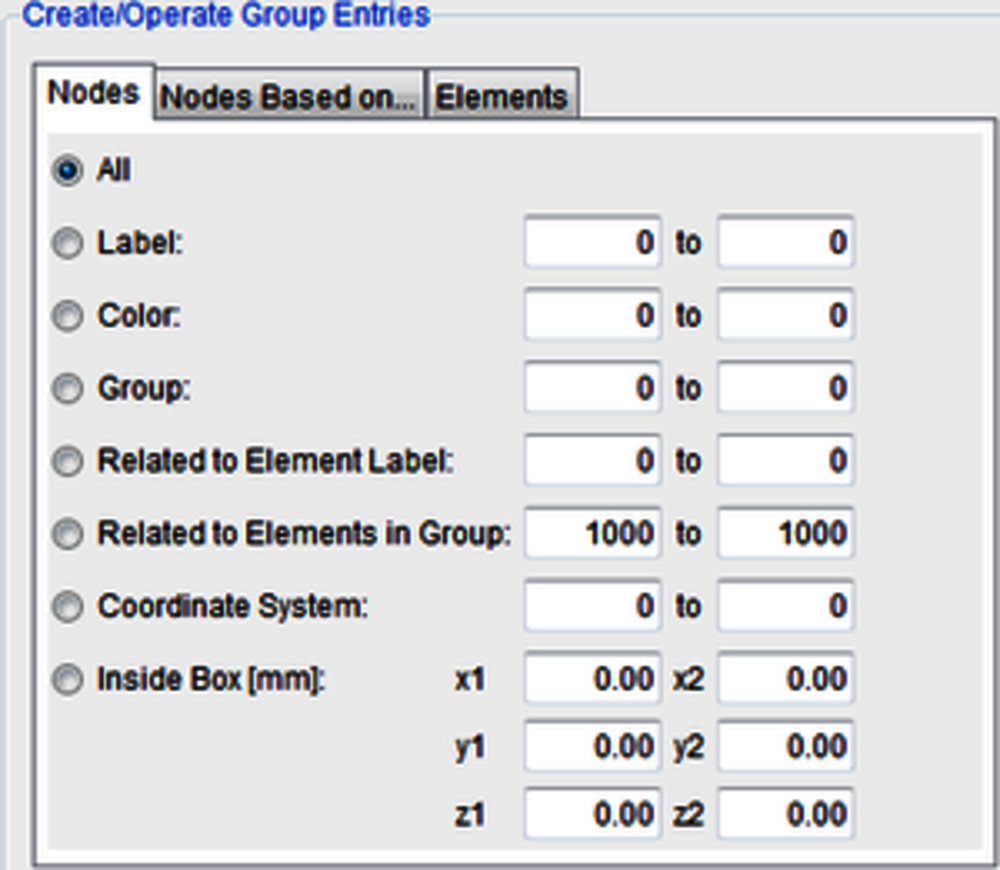Select the All radio button
The image size is (1000, 870).
click(67, 171)
